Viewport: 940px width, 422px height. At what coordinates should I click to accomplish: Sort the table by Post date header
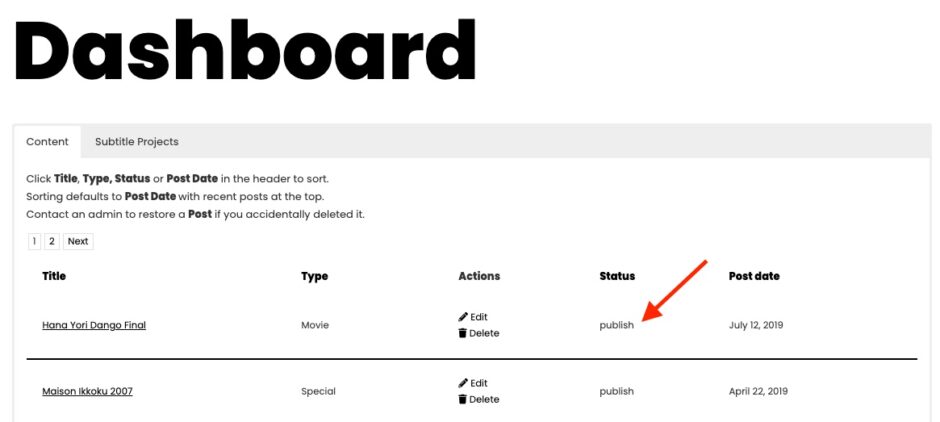tap(754, 276)
